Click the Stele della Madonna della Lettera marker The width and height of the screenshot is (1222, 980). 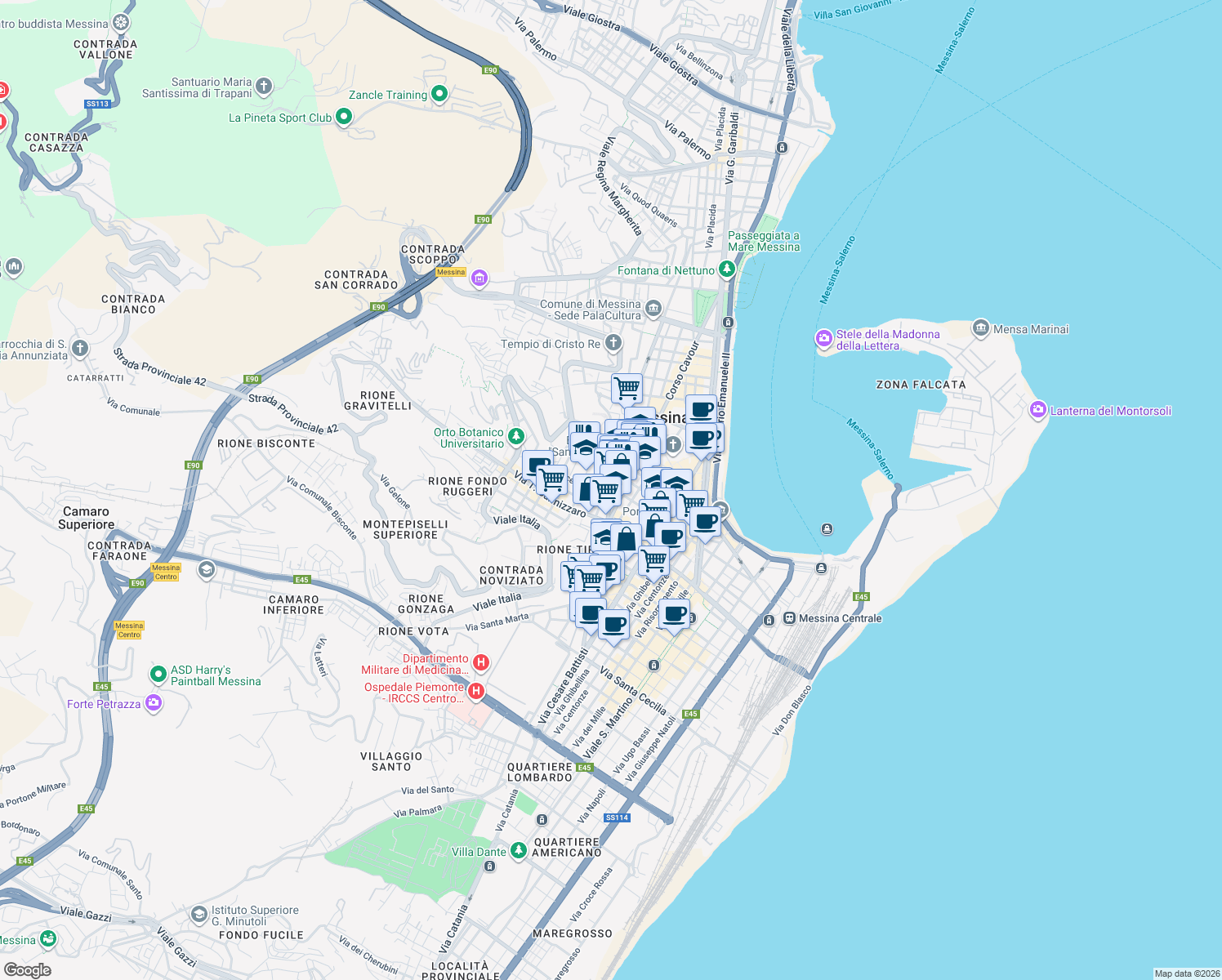point(823,337)
